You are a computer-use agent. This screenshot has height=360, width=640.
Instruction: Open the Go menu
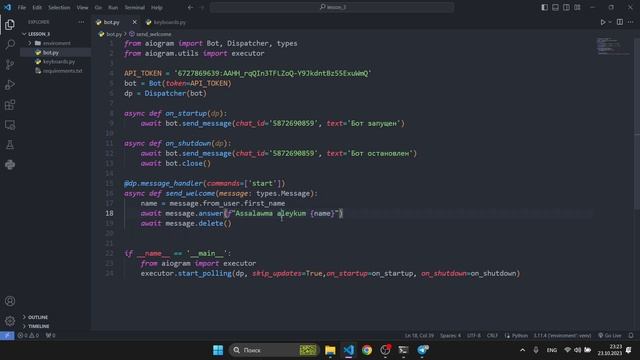pos(98,7)
